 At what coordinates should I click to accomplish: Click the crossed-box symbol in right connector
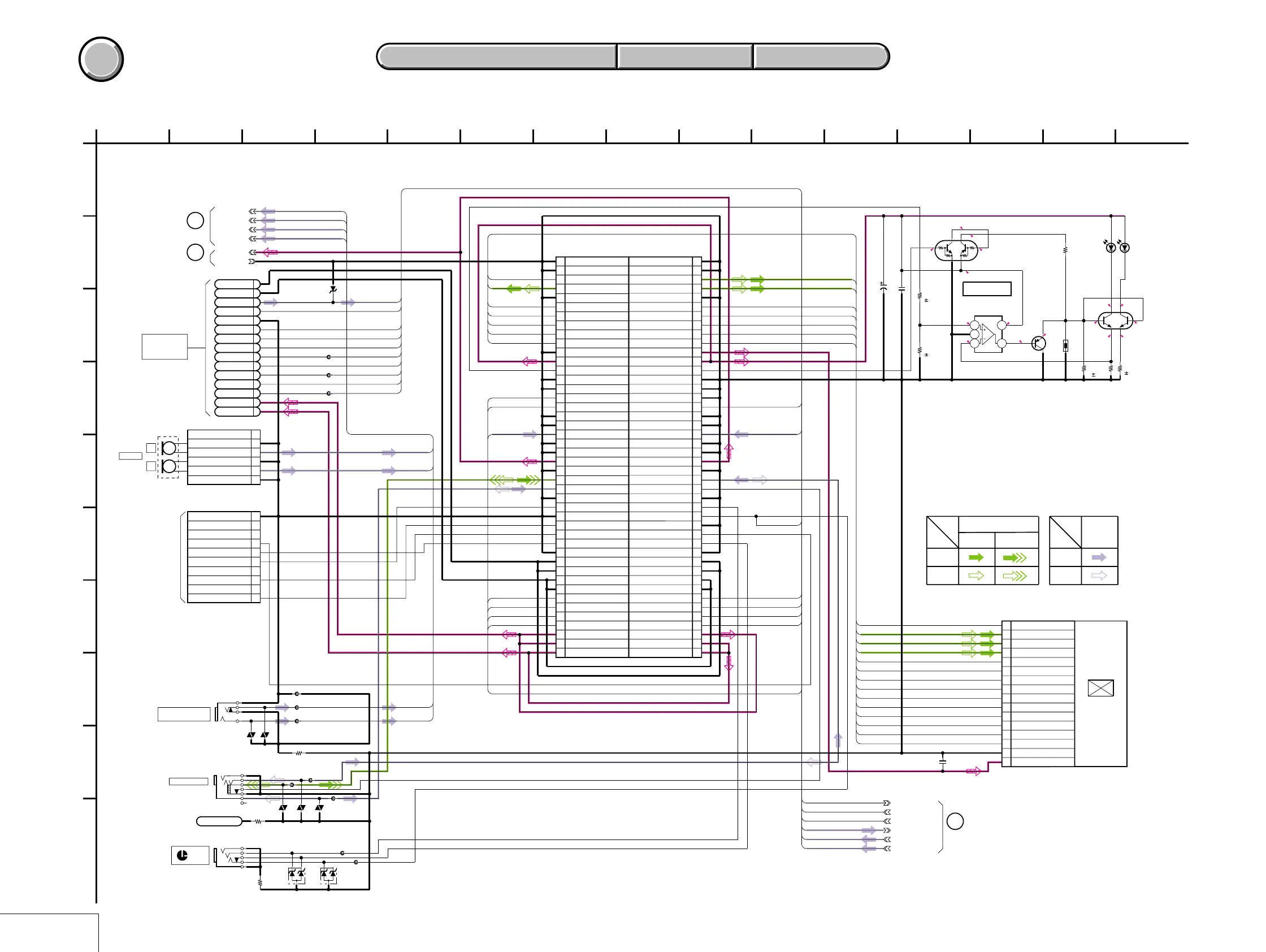[x=1100, y=687]
